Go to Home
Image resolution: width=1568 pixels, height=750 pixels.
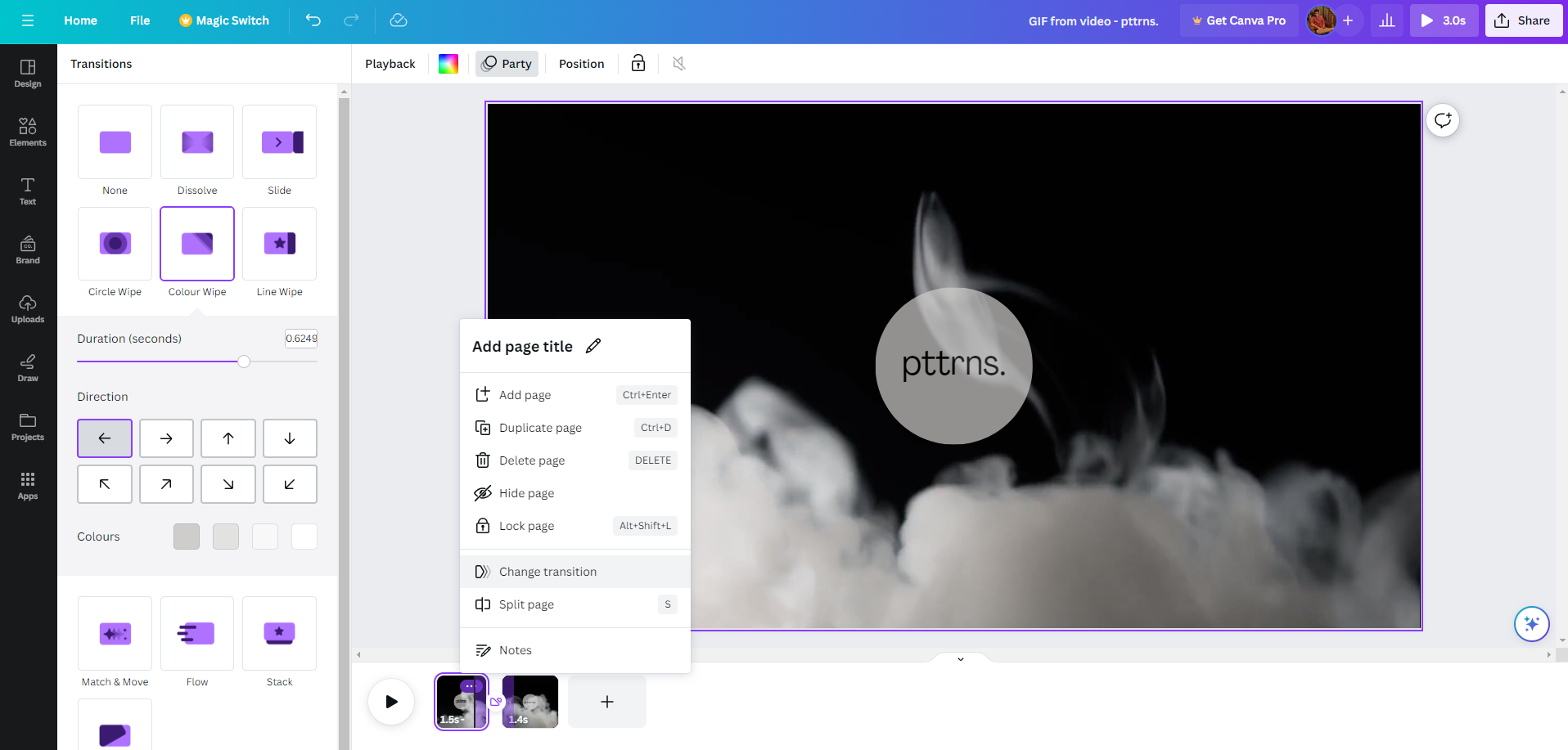(x=81, y=20)
